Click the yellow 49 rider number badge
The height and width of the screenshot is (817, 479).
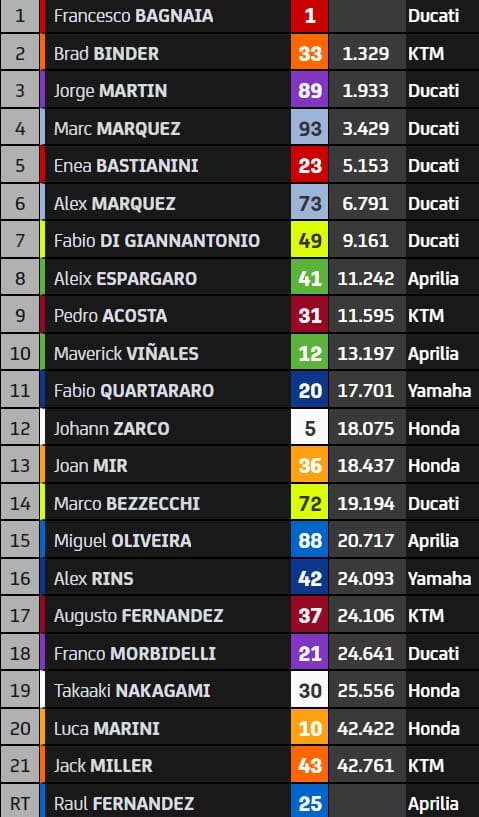click(x=310, y=241)
